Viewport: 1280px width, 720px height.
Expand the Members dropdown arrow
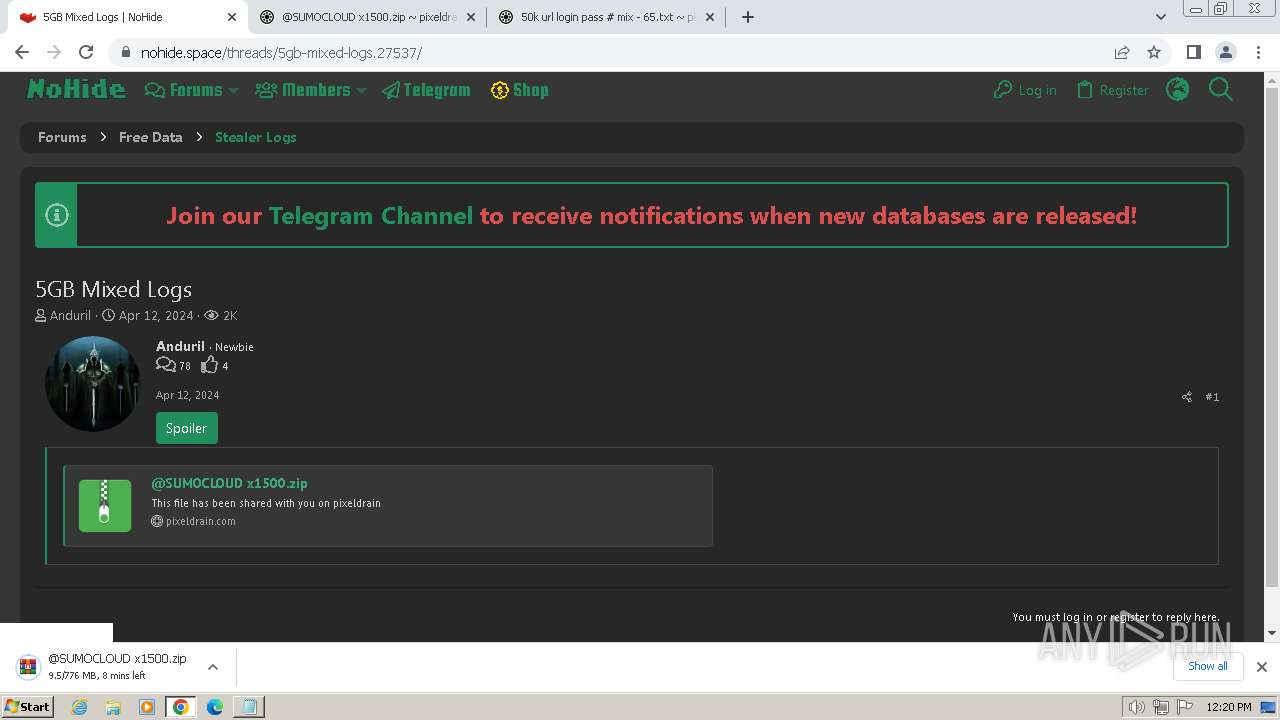click(x=361, y=90)
